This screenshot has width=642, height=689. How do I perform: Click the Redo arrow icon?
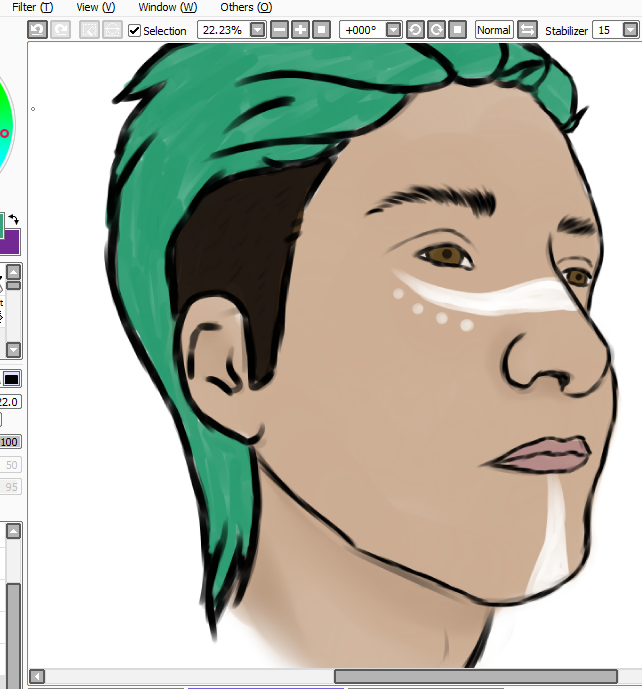click(x=61, y=30)
